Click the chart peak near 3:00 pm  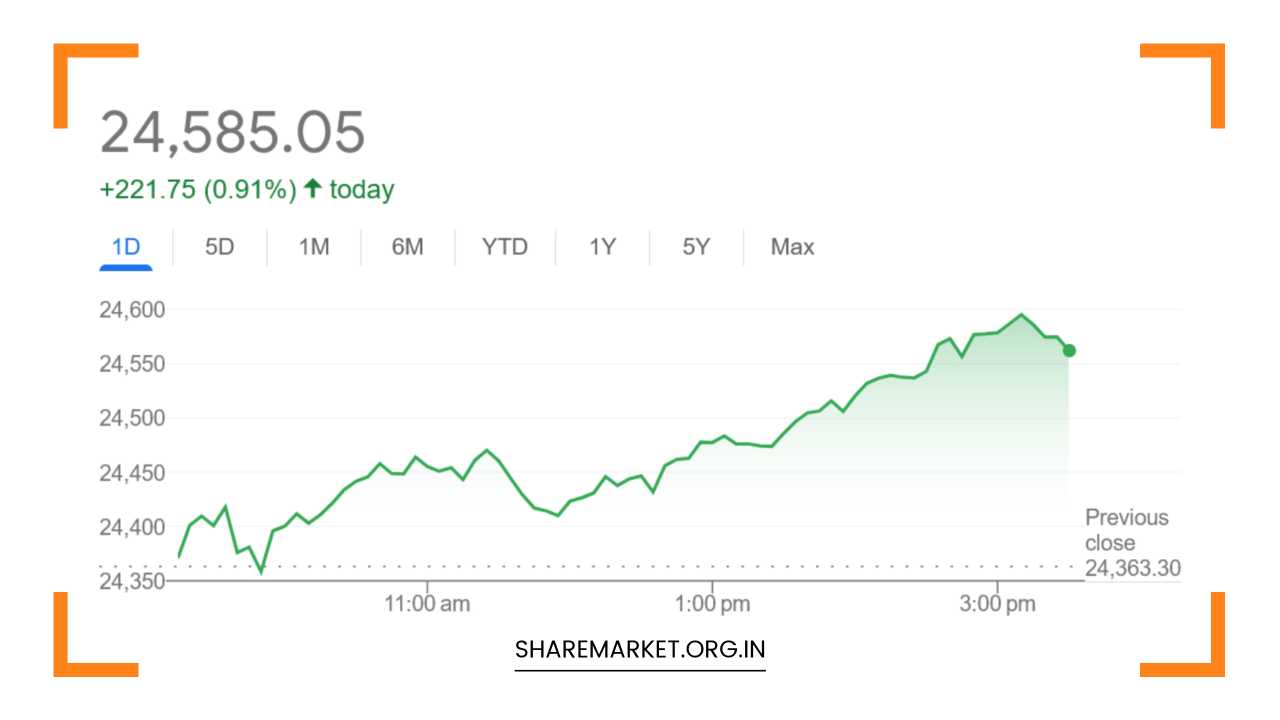[x=1020, y=315]
